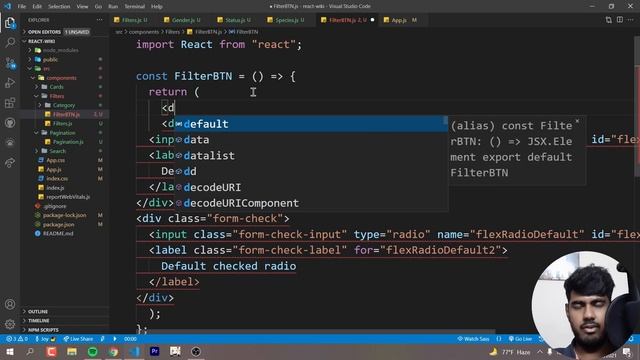The height and width of the screenshot is (360, 640).
Task: Open the Source Control view
Action: coord(10,62)
